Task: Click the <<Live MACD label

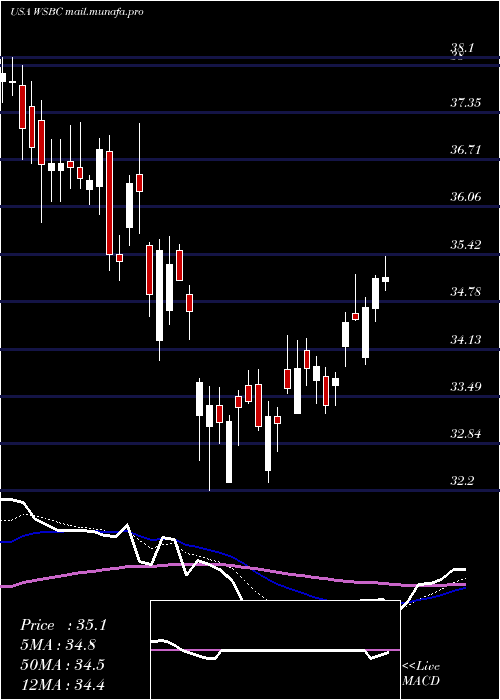Action: (421, 674)
